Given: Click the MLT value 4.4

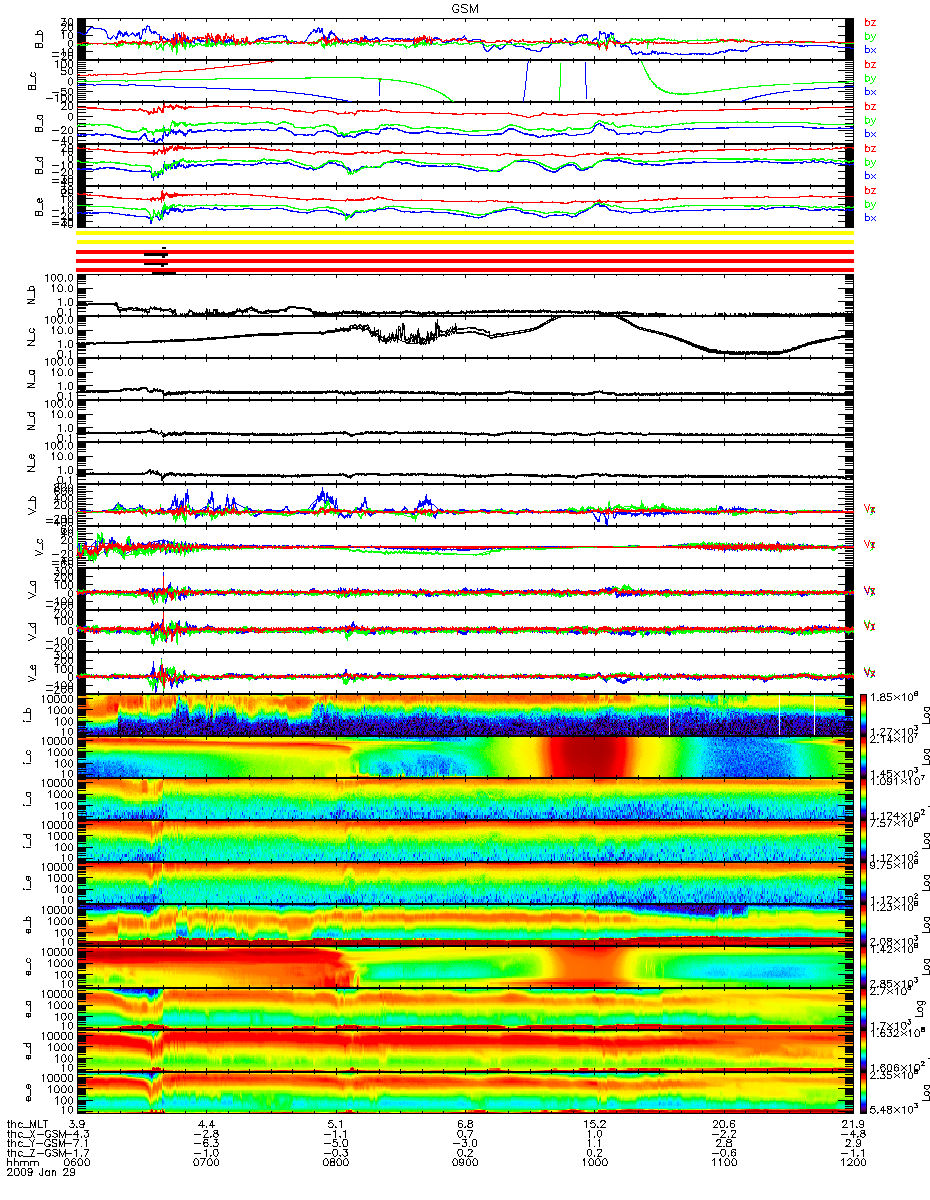Looking at the screenshot, I should click(x=207, y=1126).
